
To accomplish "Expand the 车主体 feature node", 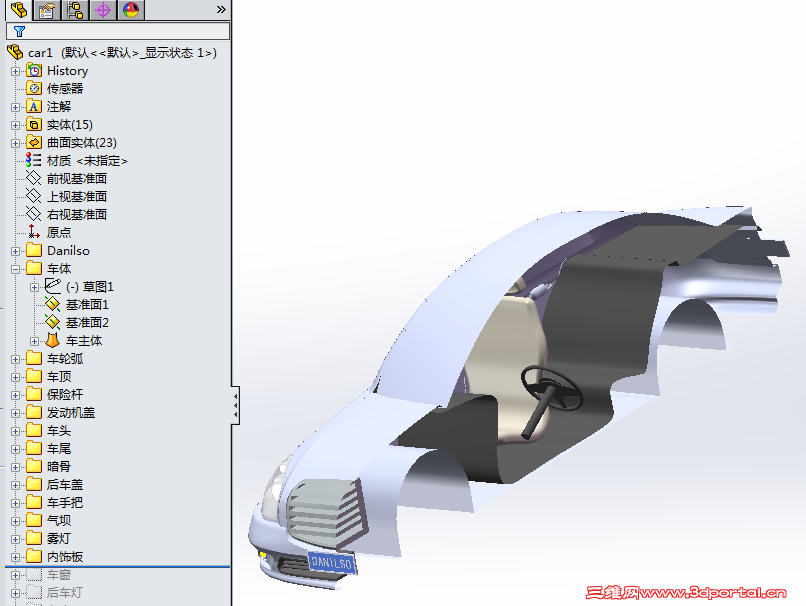I will [x=34, y=341].
